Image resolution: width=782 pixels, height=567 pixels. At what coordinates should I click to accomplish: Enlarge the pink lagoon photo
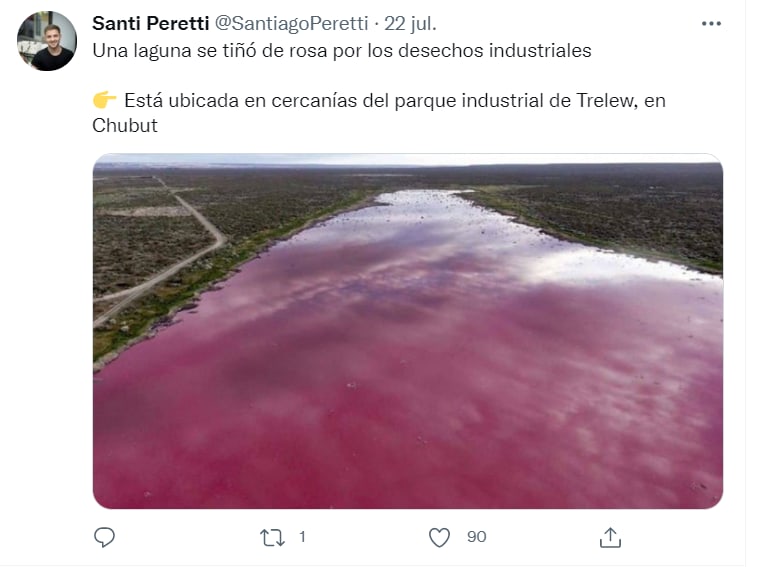click(x=408, y=331)
